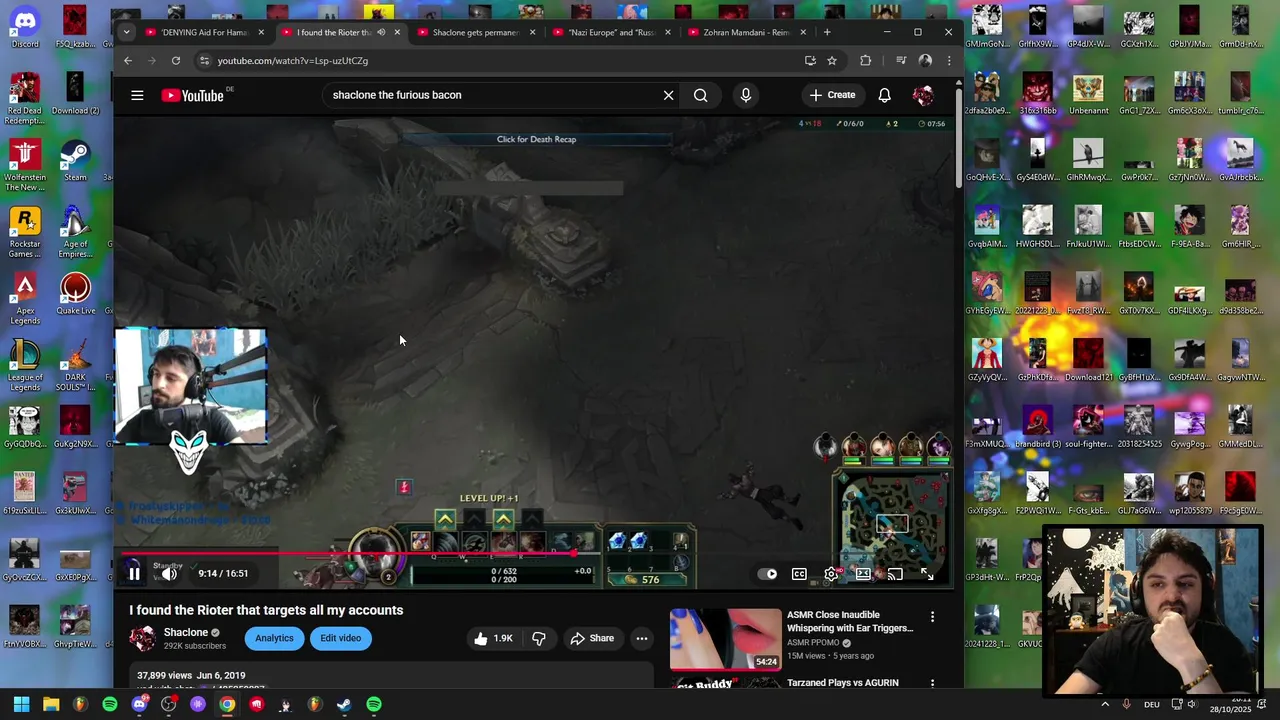This screenshot has width=1280, height=720.
Task: Open OBS Studio from taskbar
Action: [168, 704]
